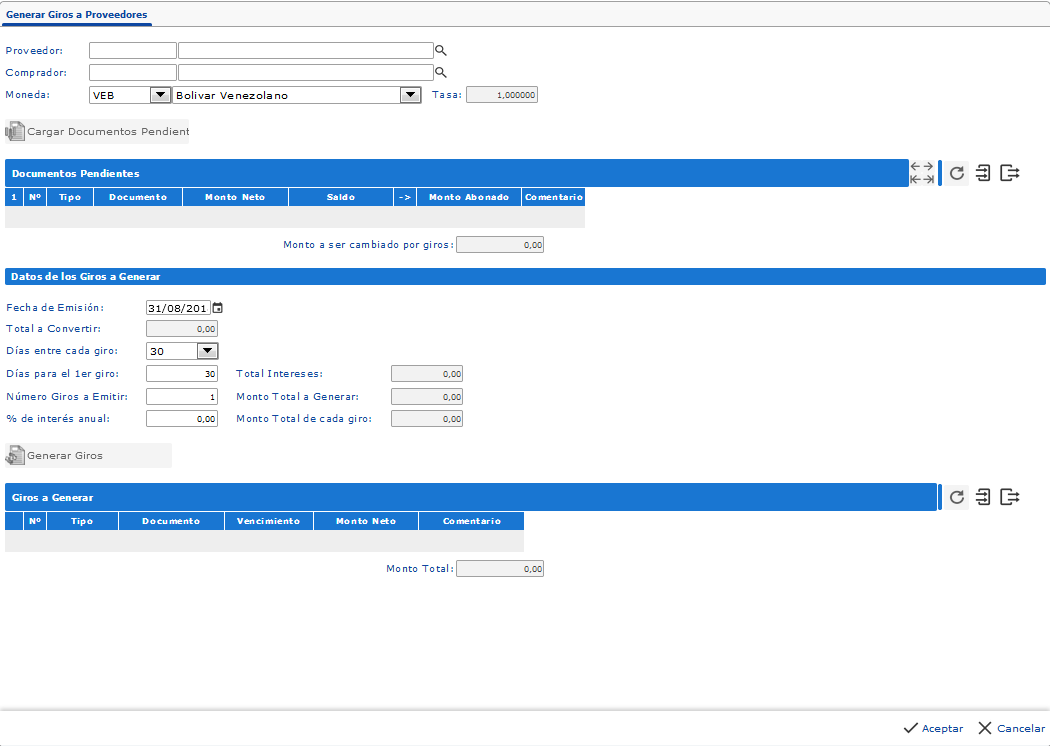
Task: Click the Total Intereses field
Action: 427,374
